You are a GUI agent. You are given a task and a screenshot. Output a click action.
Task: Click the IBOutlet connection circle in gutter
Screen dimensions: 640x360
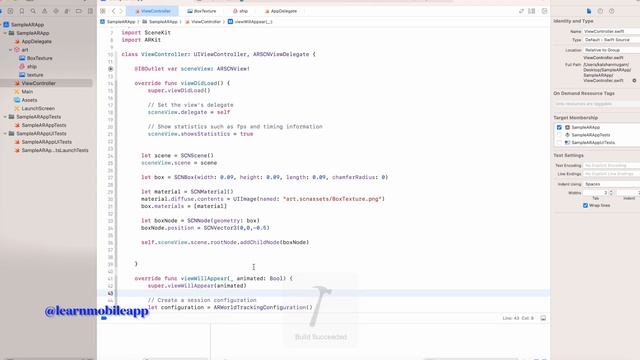111,69
